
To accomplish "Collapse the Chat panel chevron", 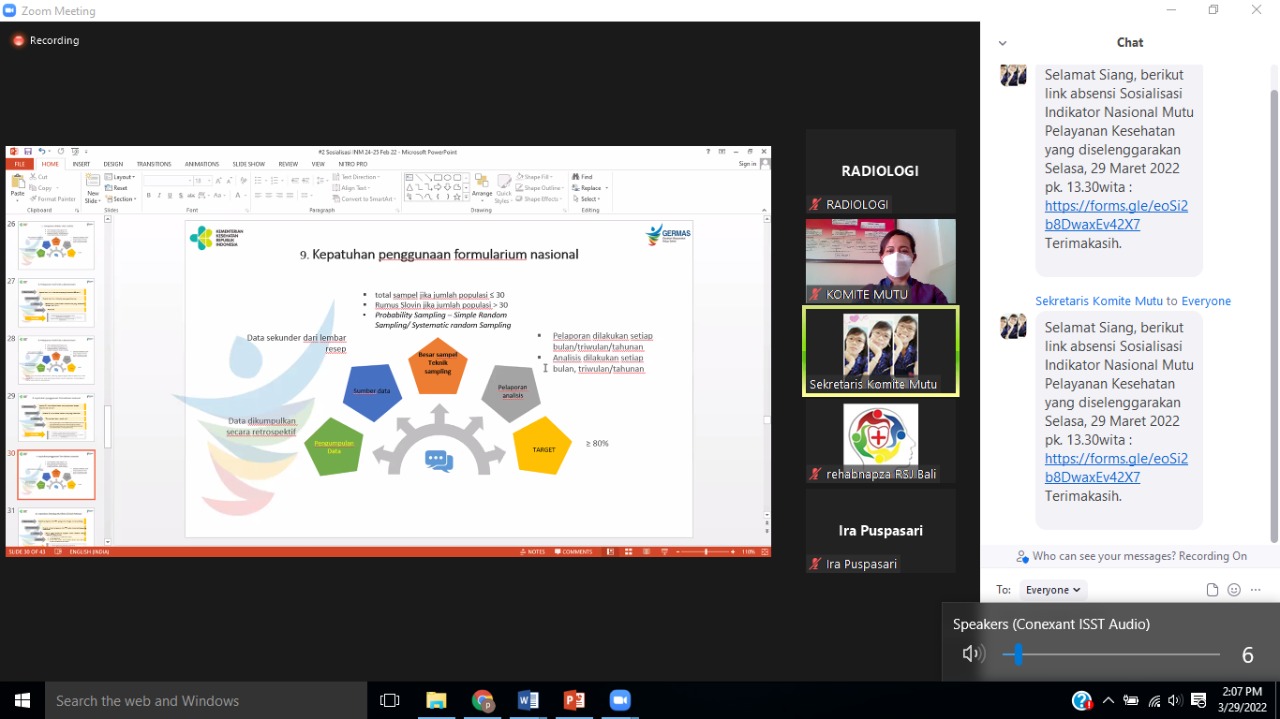I will [x=1002, y=43].
